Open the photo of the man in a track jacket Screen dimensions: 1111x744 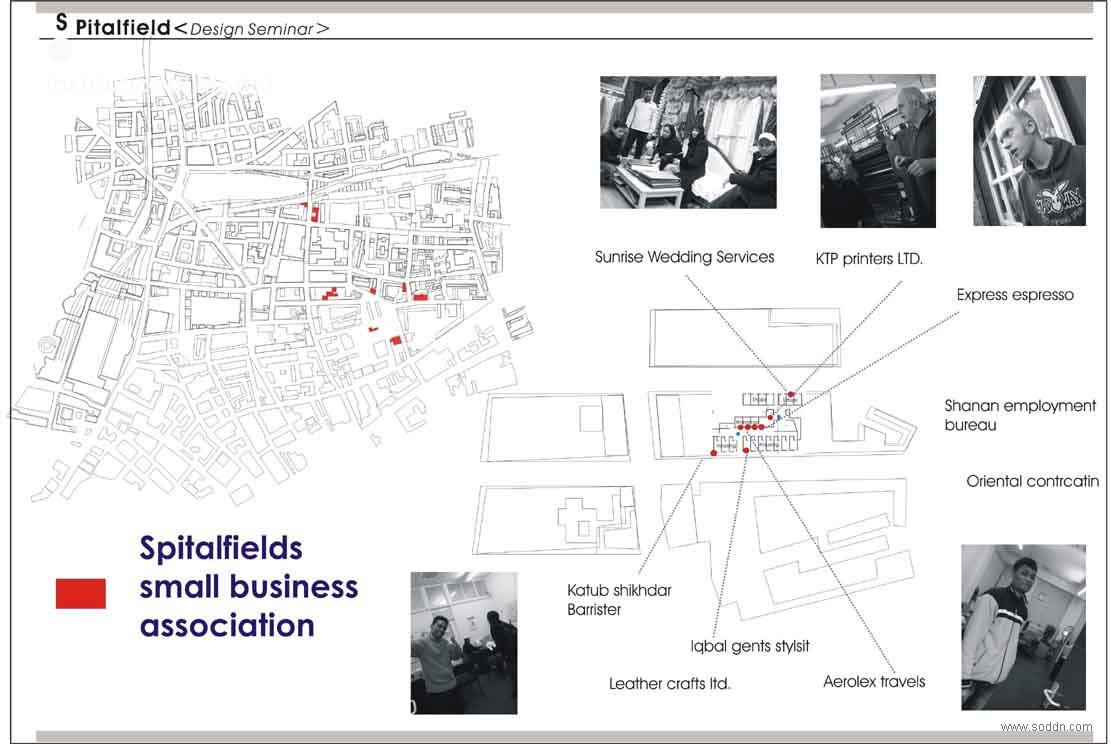coord(1023,627)
